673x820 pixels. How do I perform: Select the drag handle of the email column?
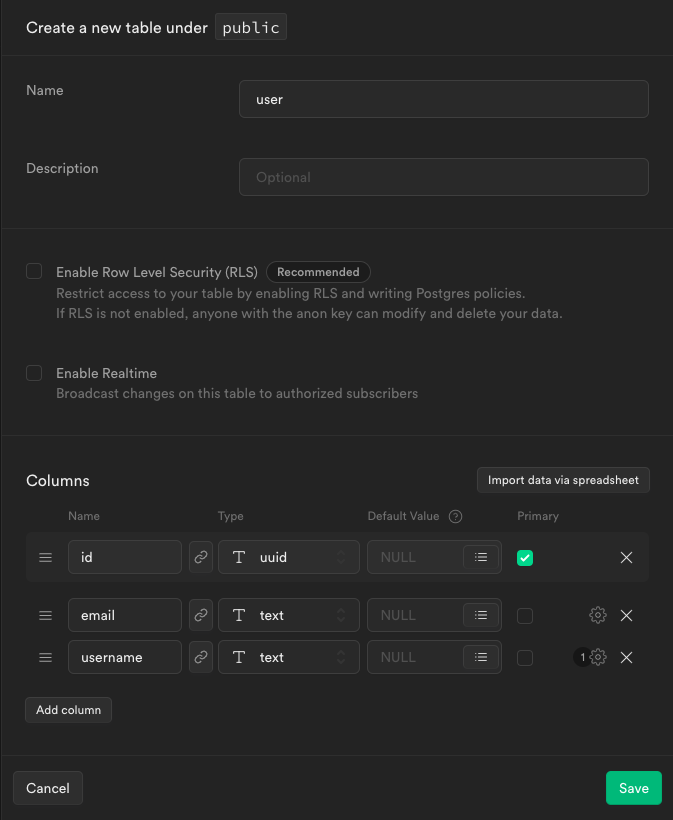coord(45,615)
